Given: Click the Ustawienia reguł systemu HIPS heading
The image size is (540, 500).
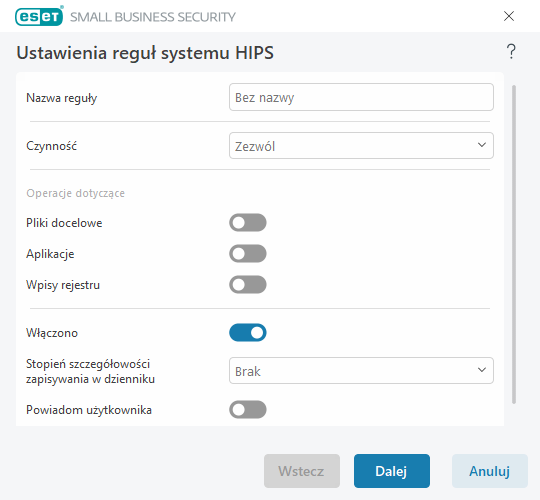Looking at the screenshot, I should (145, 53).
